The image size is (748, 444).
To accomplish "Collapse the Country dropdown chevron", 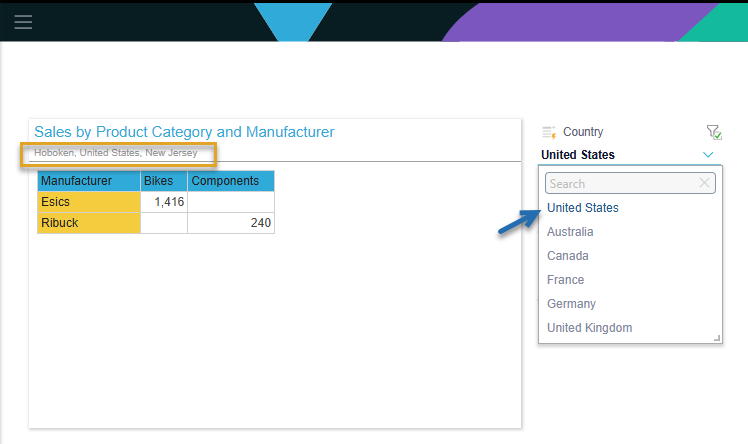I will [708, 155].
